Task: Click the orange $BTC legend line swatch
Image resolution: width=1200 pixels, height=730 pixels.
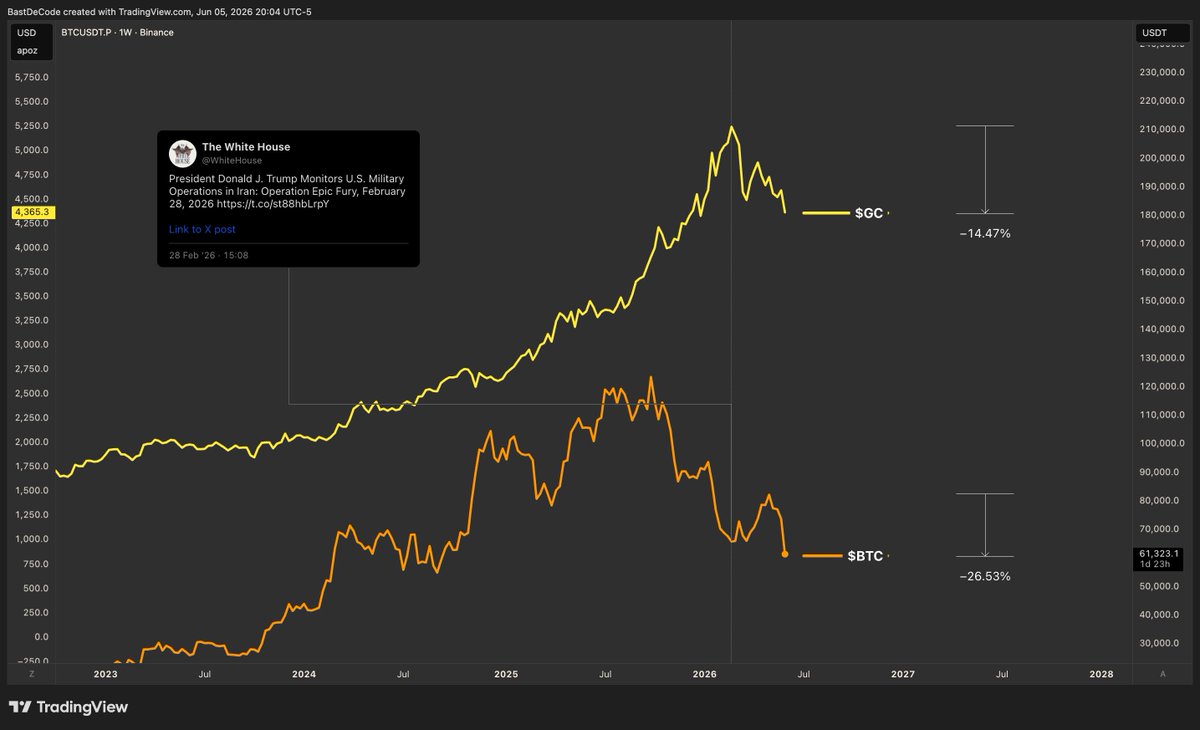Action: tap(822, 555)
